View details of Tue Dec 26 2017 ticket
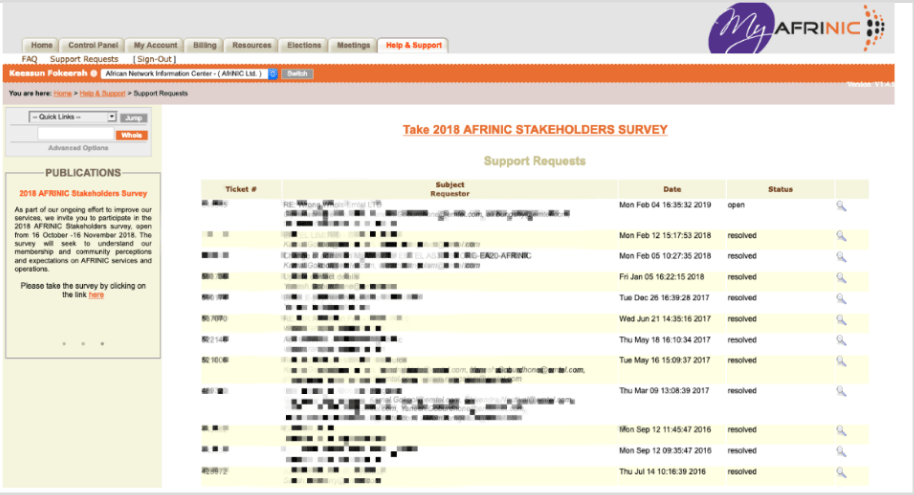Screen dimensions: 914x495 (x=841, y=299)
